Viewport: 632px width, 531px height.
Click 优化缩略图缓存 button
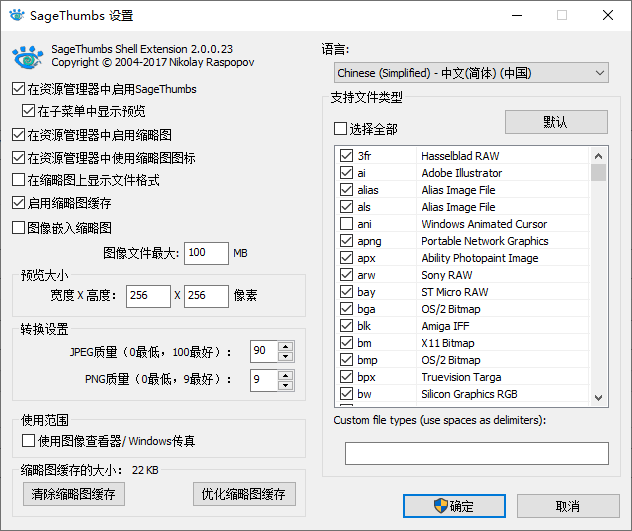coord(244,494)
